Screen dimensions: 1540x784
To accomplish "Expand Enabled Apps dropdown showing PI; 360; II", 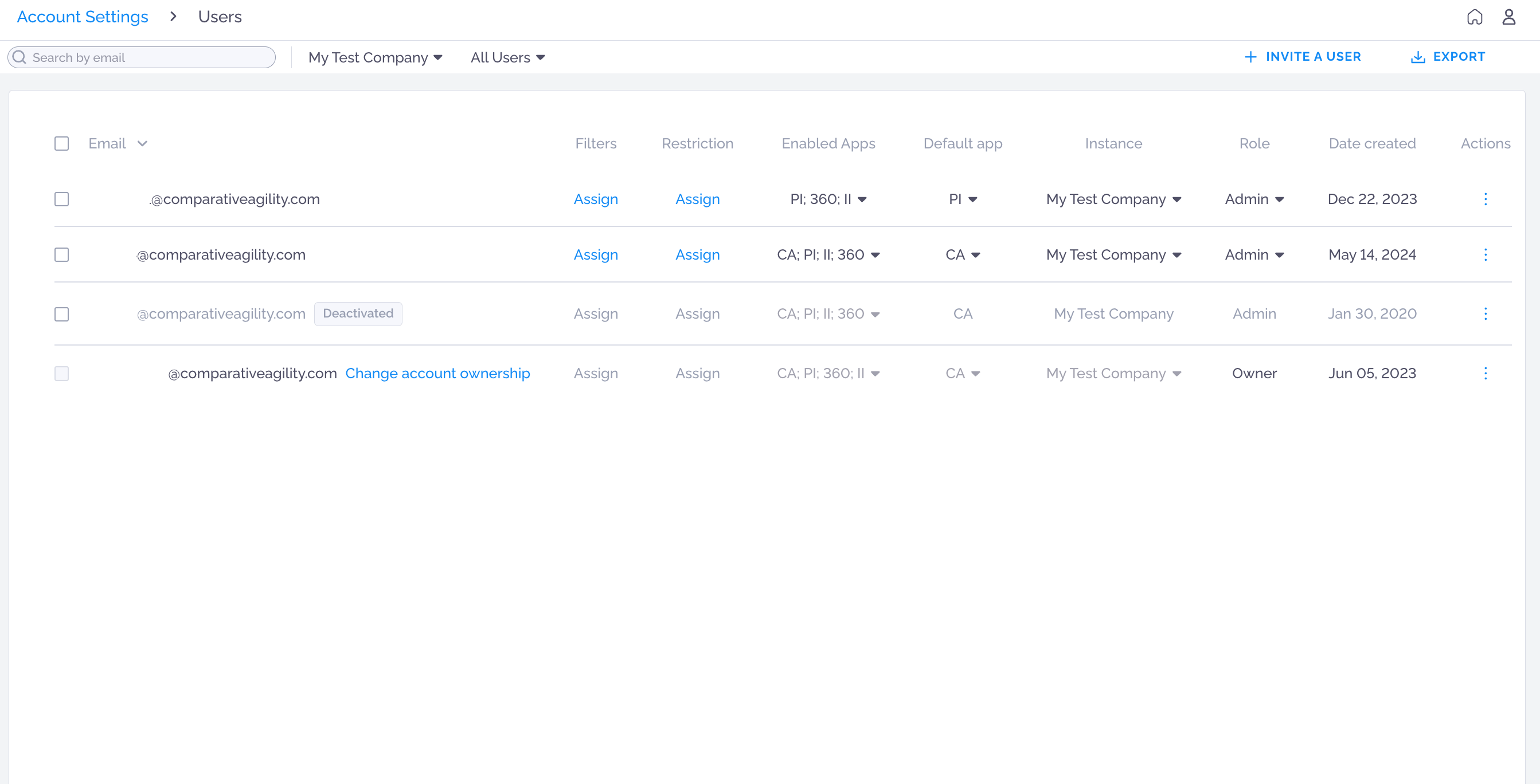I will [x=828, y=199].
